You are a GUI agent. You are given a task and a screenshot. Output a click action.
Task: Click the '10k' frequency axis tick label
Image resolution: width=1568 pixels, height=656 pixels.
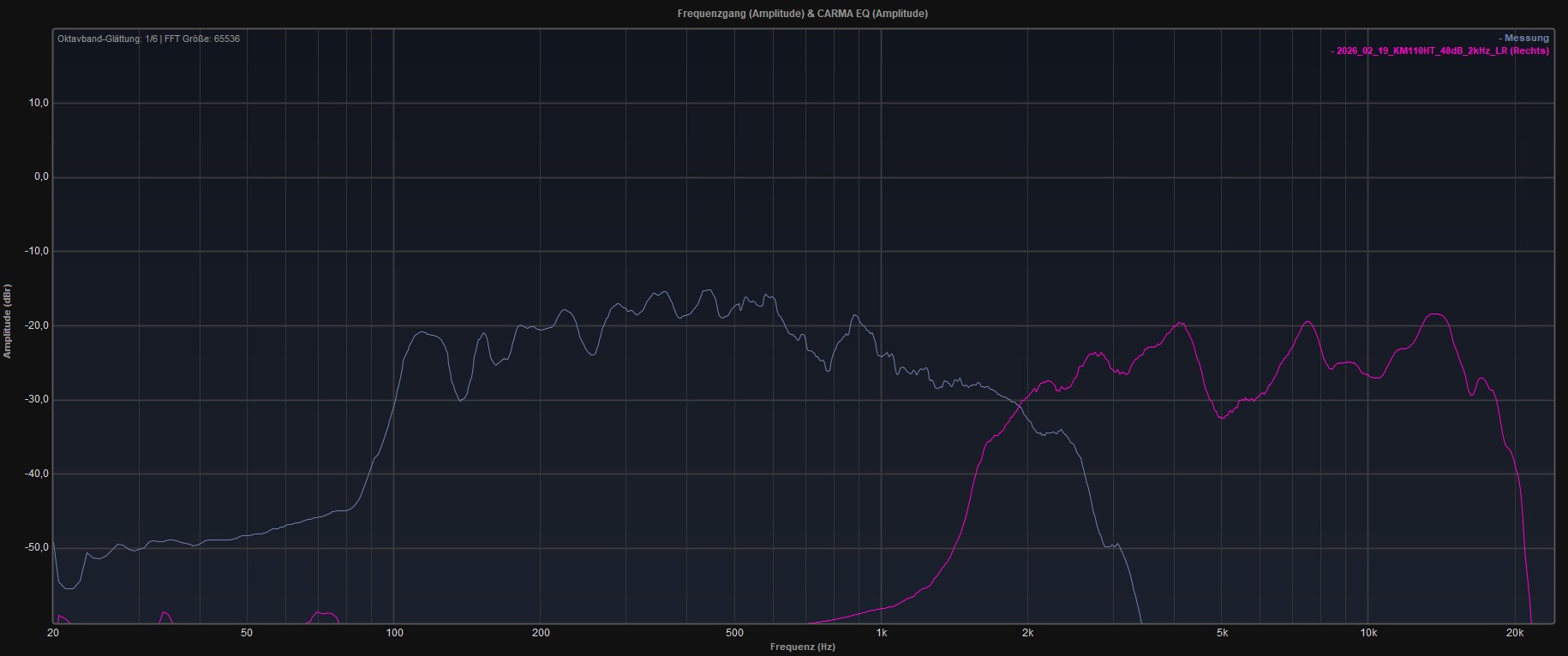(x=1368, y=634)
